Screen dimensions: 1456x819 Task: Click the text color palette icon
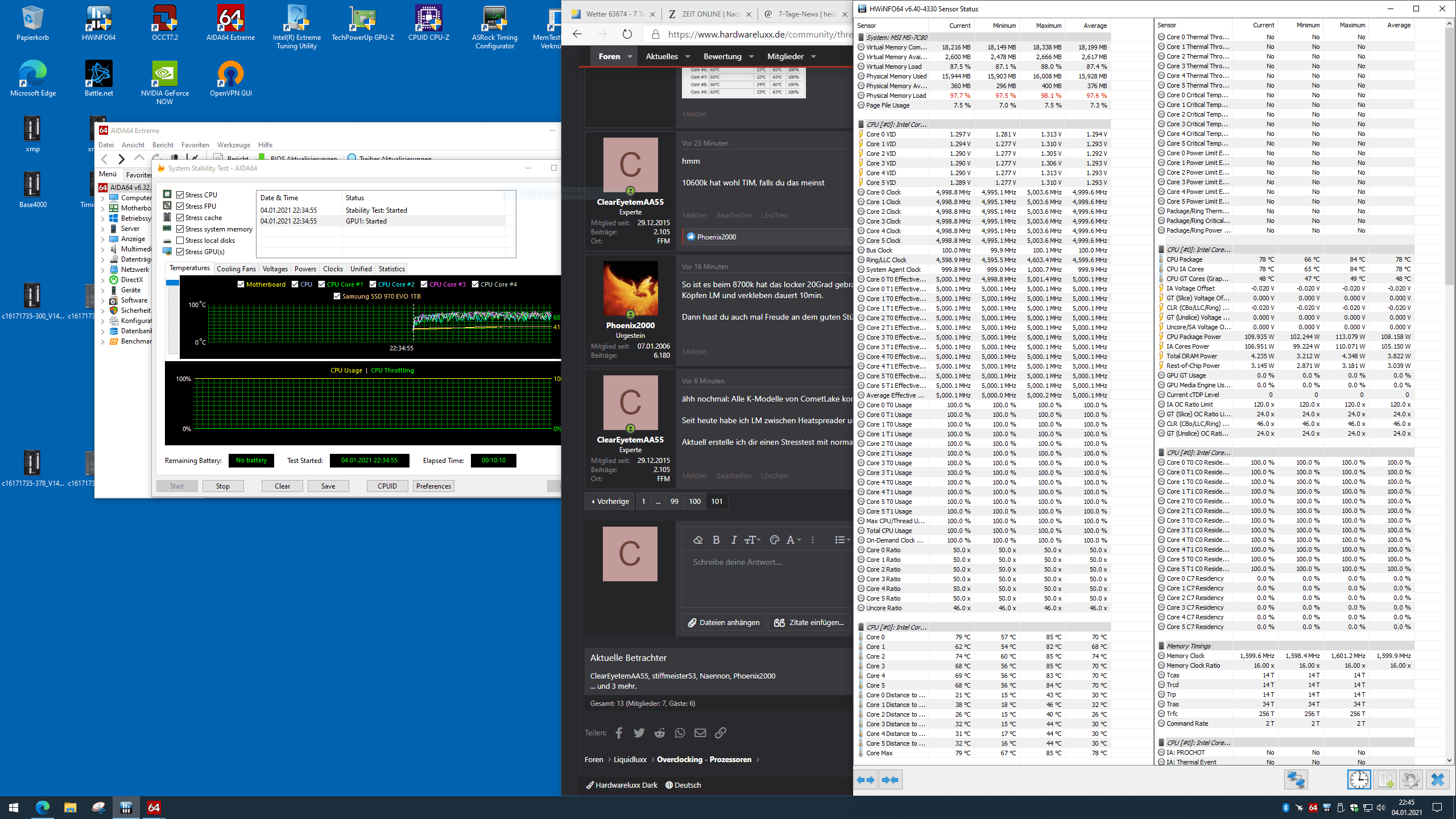(x=774, y=540)
